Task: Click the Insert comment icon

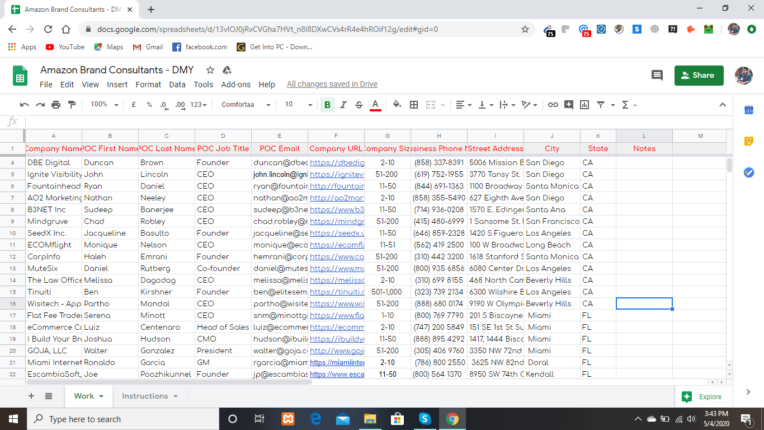Action: coord(569,105)
